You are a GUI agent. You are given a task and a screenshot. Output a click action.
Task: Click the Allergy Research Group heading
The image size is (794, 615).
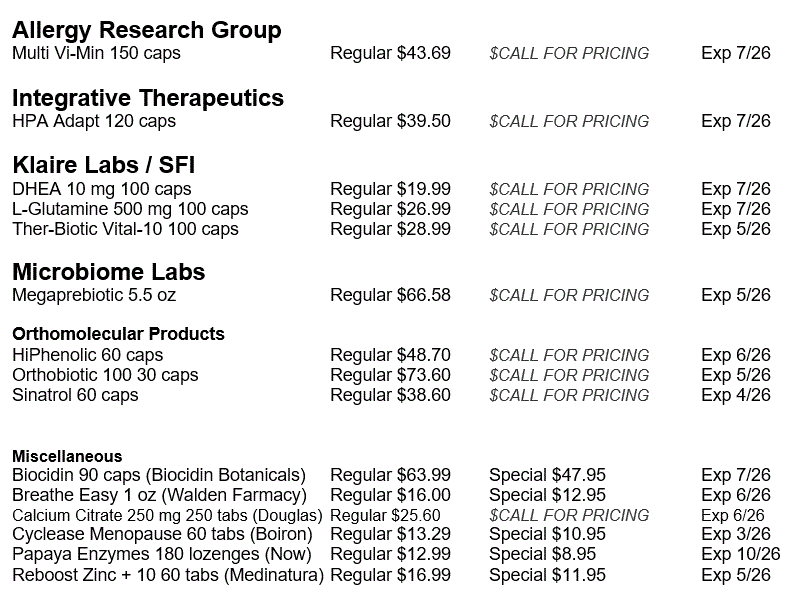[146, 30]
